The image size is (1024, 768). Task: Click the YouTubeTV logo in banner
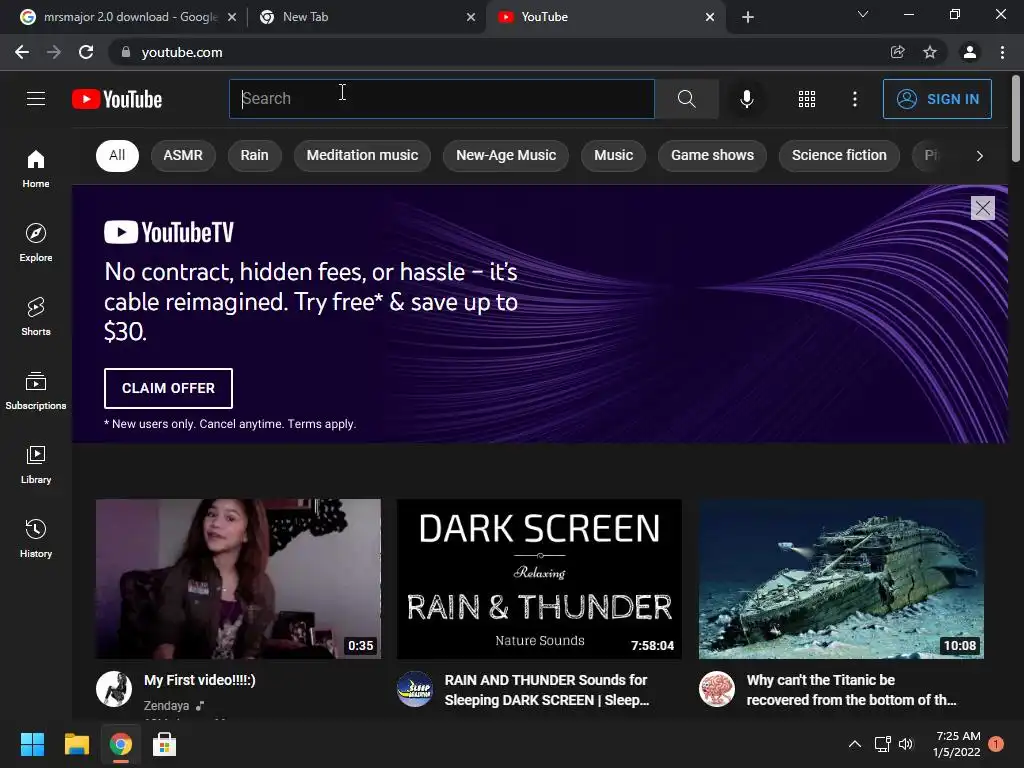pyautogui.click(x=168, y=232)
